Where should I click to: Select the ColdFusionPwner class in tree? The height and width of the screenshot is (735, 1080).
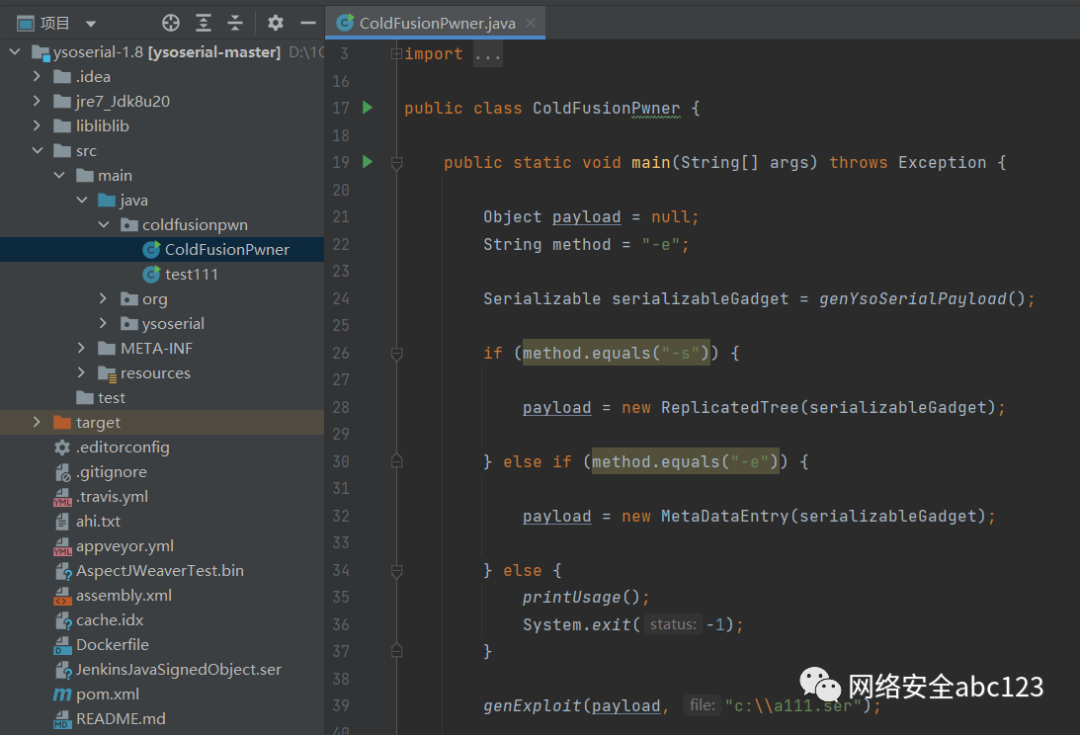tap(162, 249)
